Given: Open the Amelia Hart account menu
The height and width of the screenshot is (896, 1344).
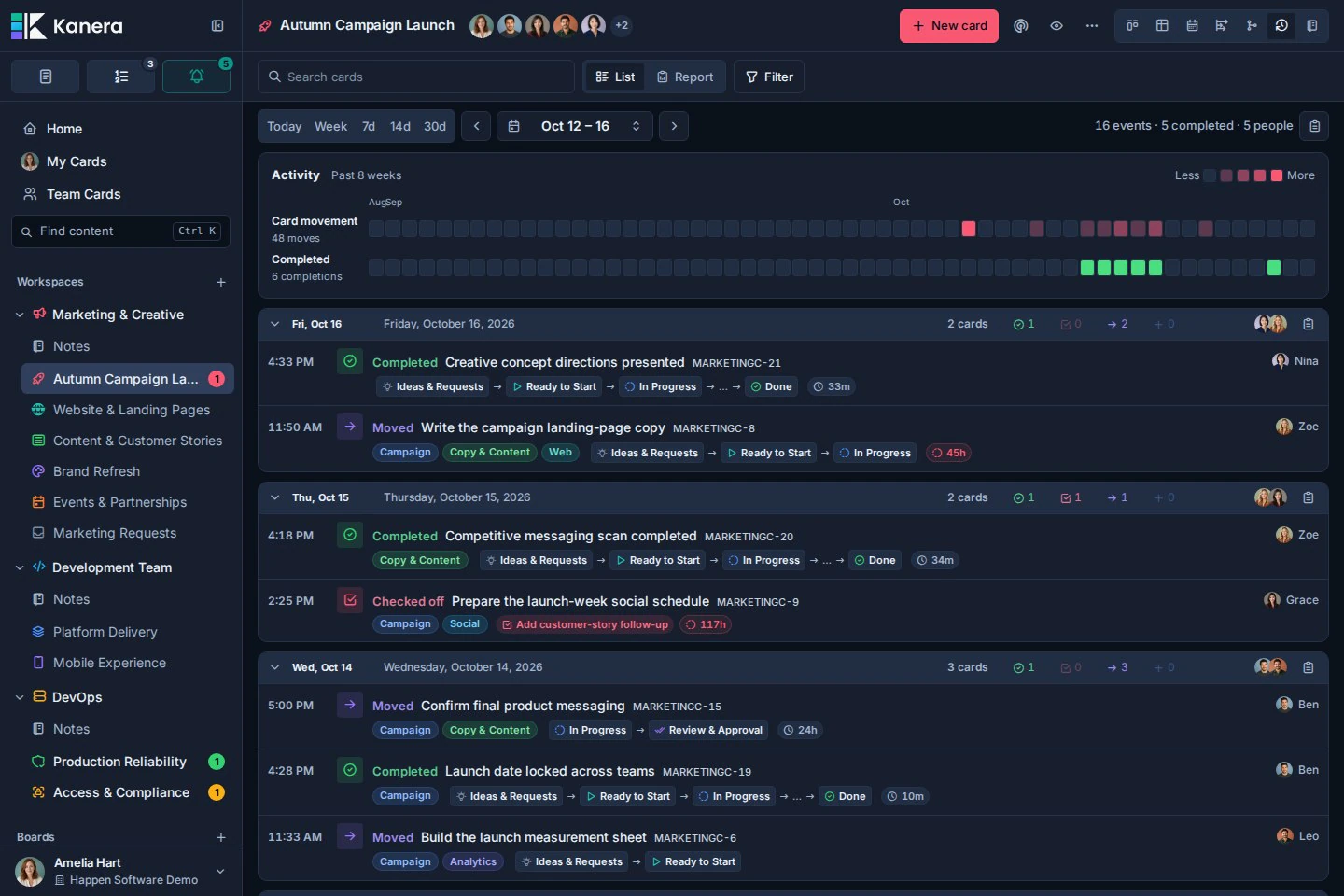Looking at the screenshot, I should [121, 871].
